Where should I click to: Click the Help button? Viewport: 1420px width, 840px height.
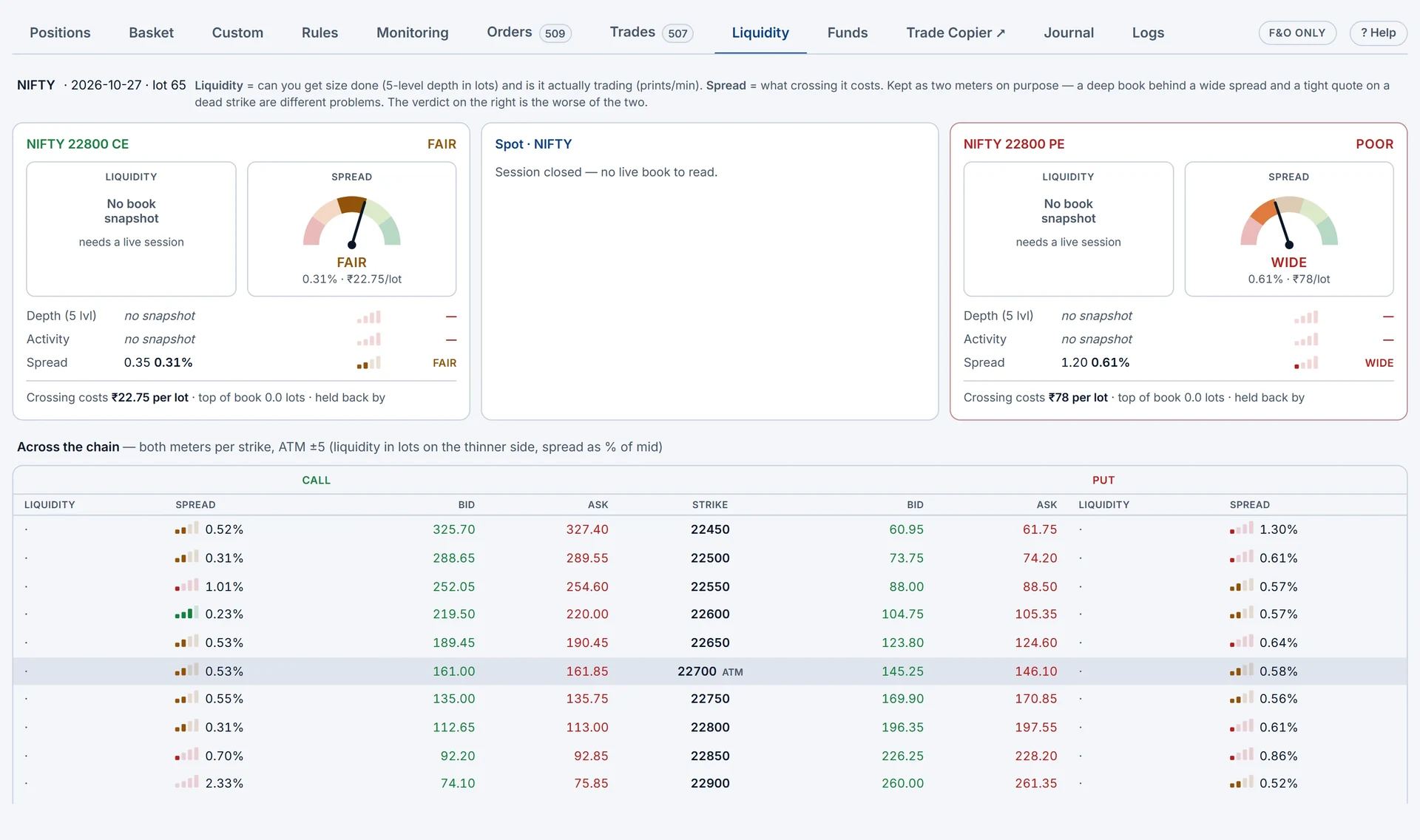click(1378, 33)
